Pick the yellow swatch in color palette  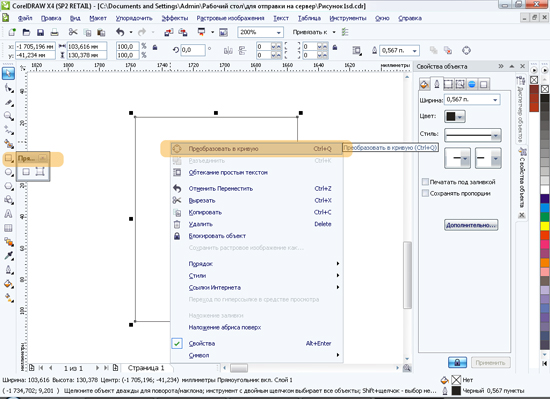click(x=545, y=226)
